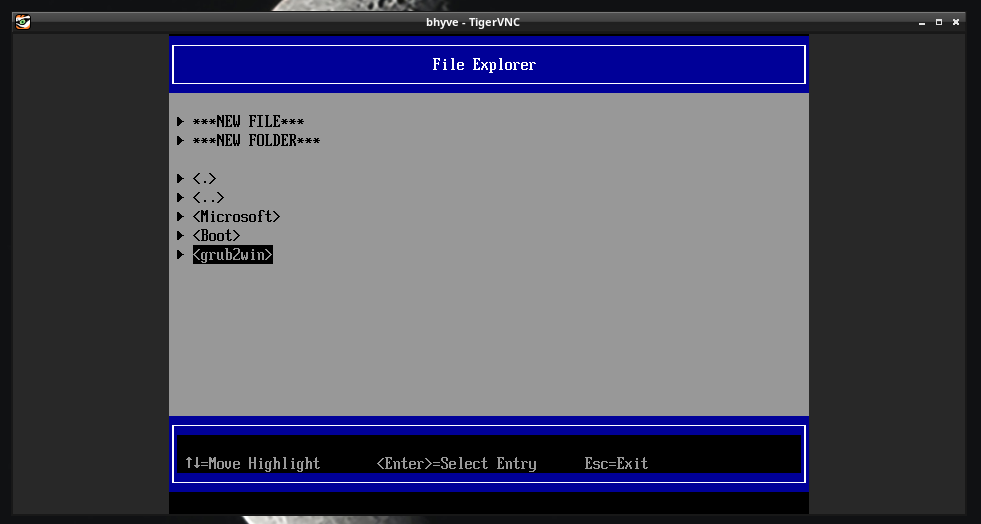
Task: Click the arrow beside <grub2win> folder
Action: (x=181, y=255)
